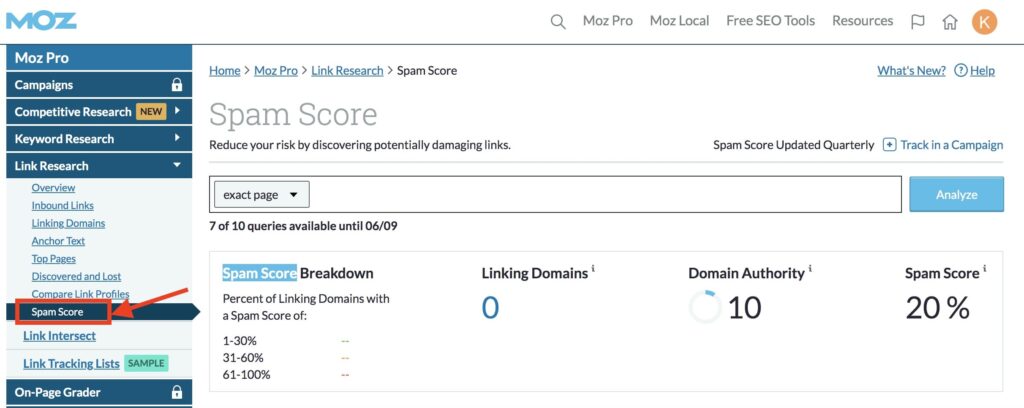Image resolution: width=1024 pixels, height=408 pixels.
Task: Click the Linking Domains count 0
Action: click(490, 307)
